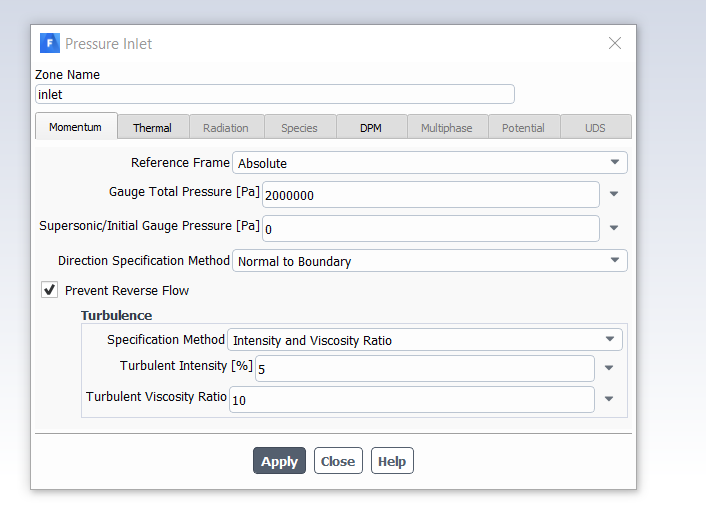The height and width of the screenshot is (514, 706).
Task: Click the Close button
Action: [338, 461]
